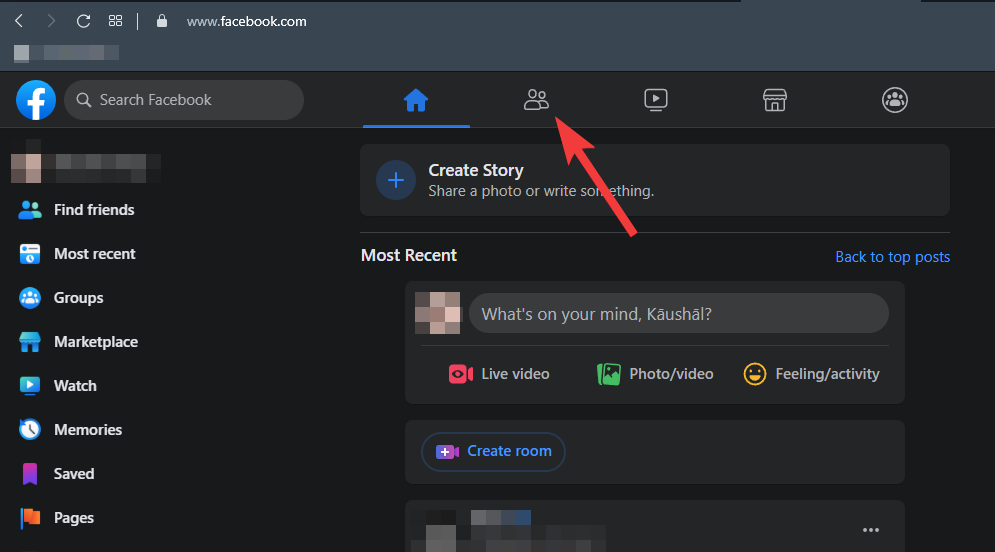Viewport: 995px width, 552px height.
Task: Click the profile picture beside post composer
Action: point(437,313)
